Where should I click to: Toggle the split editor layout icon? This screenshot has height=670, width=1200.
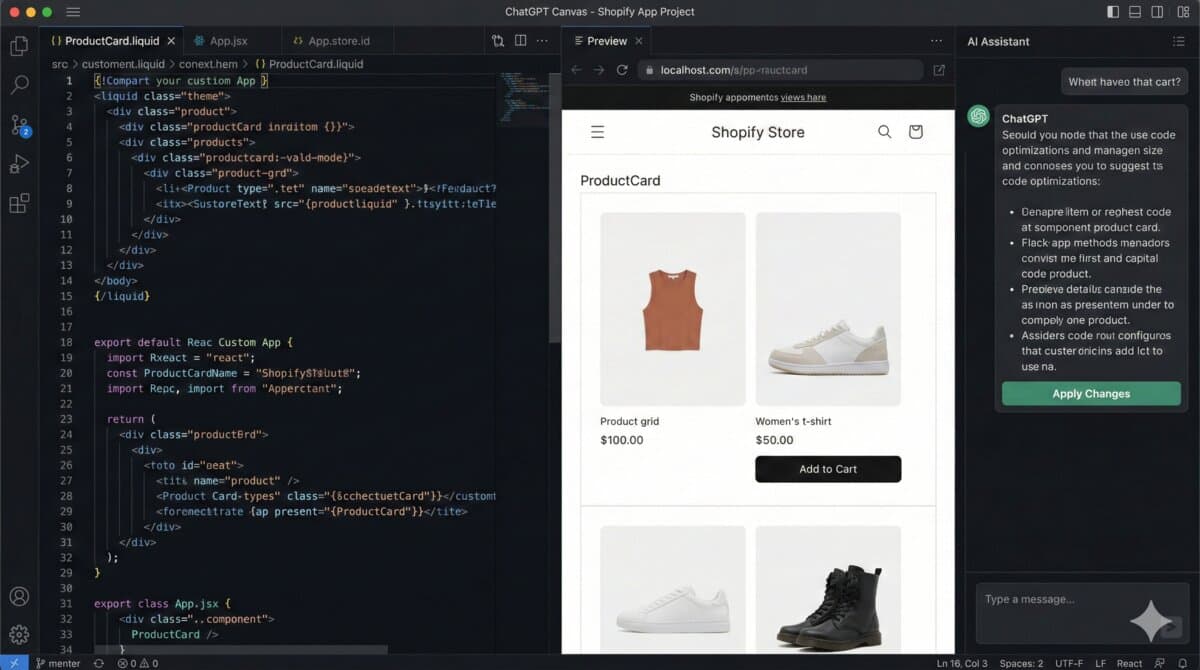point(520,40)
